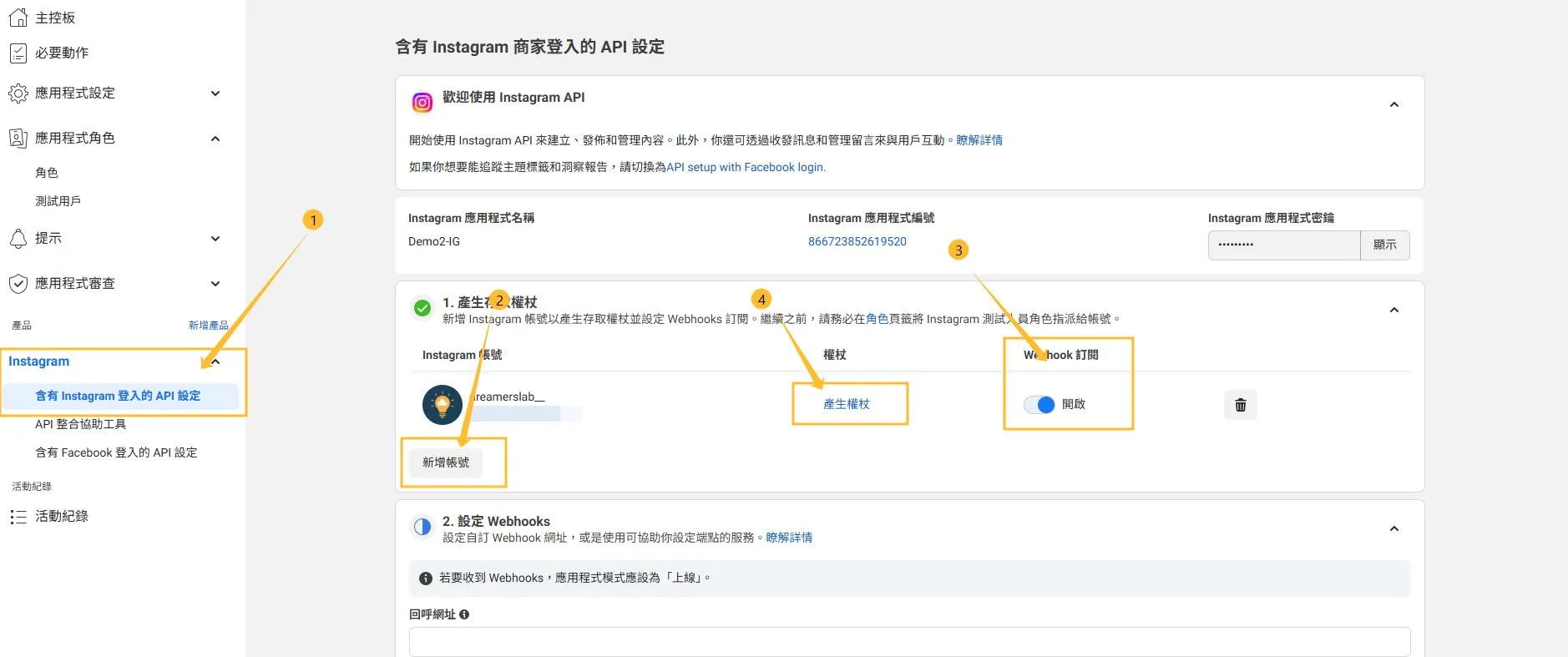Click 產生權杖 link
Screen dimensions: 1568x657
tap(847, 404)
